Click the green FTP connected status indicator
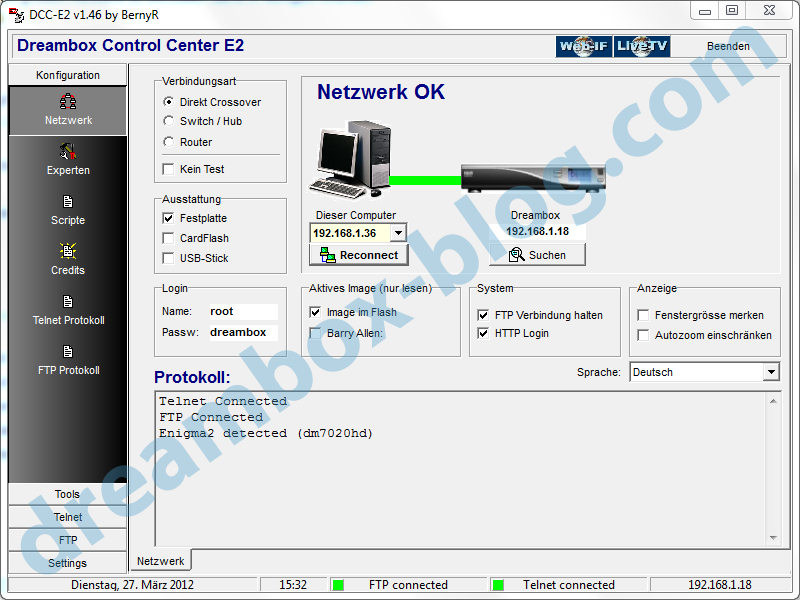Viewport: 800px width, 600px height. [x=338, y=585]
